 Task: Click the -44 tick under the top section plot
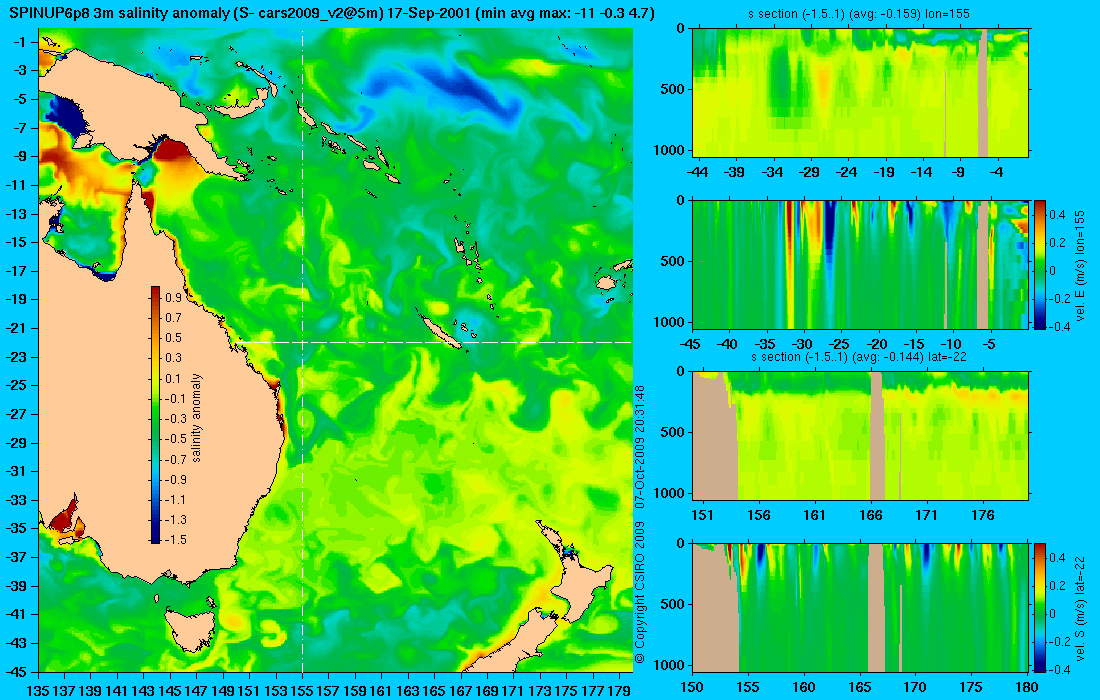click(697, 172)
